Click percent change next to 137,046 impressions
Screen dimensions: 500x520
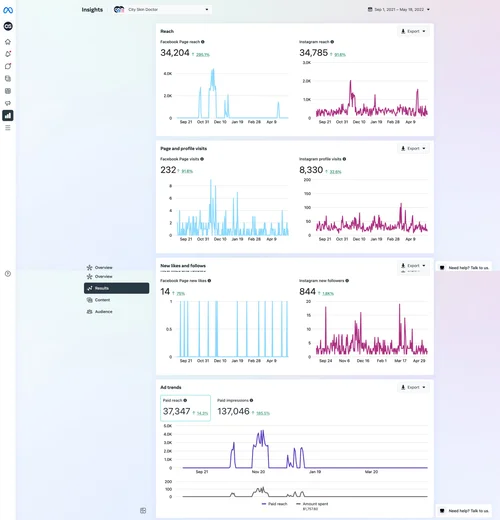point(263,413)
